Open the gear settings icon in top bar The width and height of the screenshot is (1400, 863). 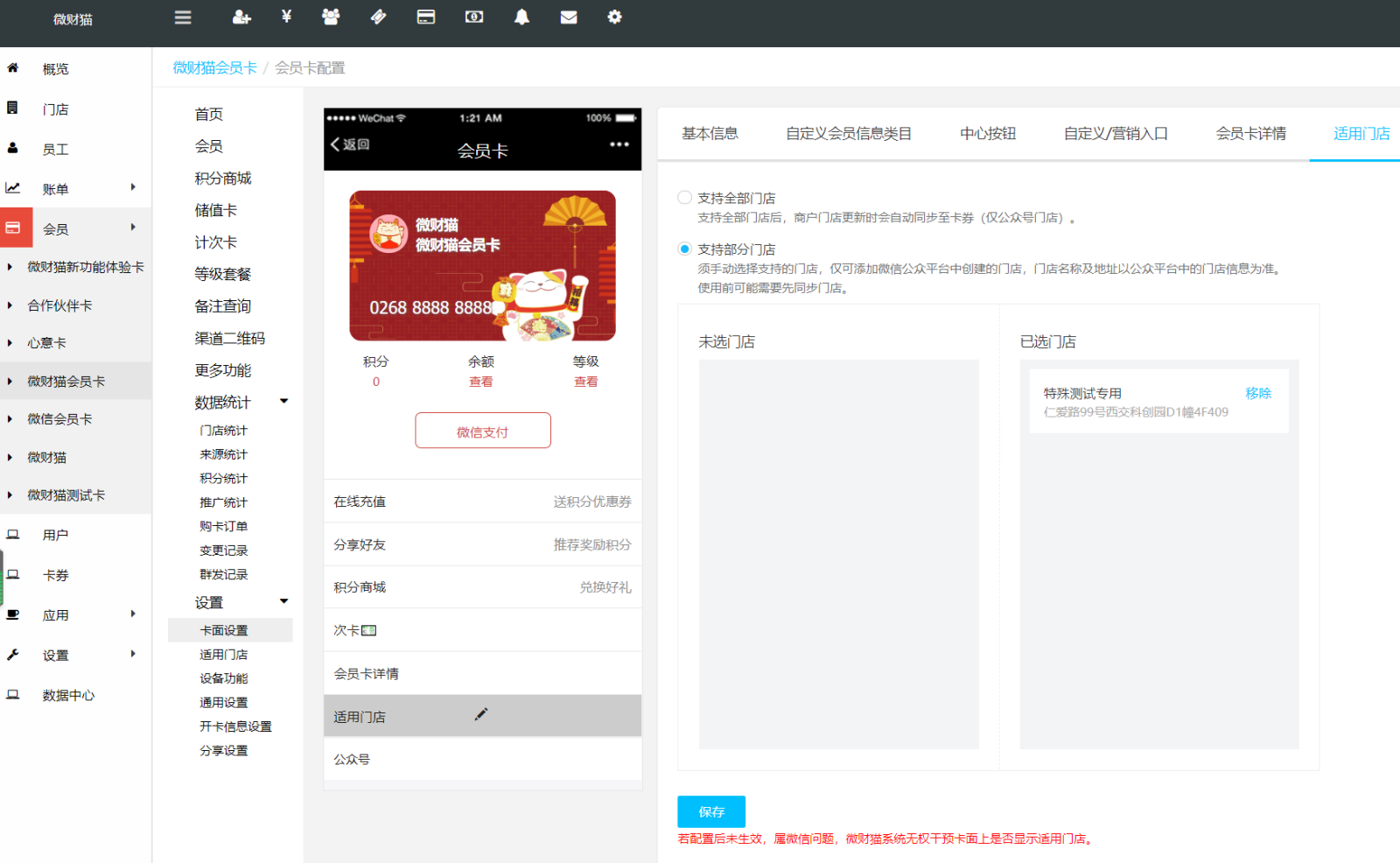[615, 17]
